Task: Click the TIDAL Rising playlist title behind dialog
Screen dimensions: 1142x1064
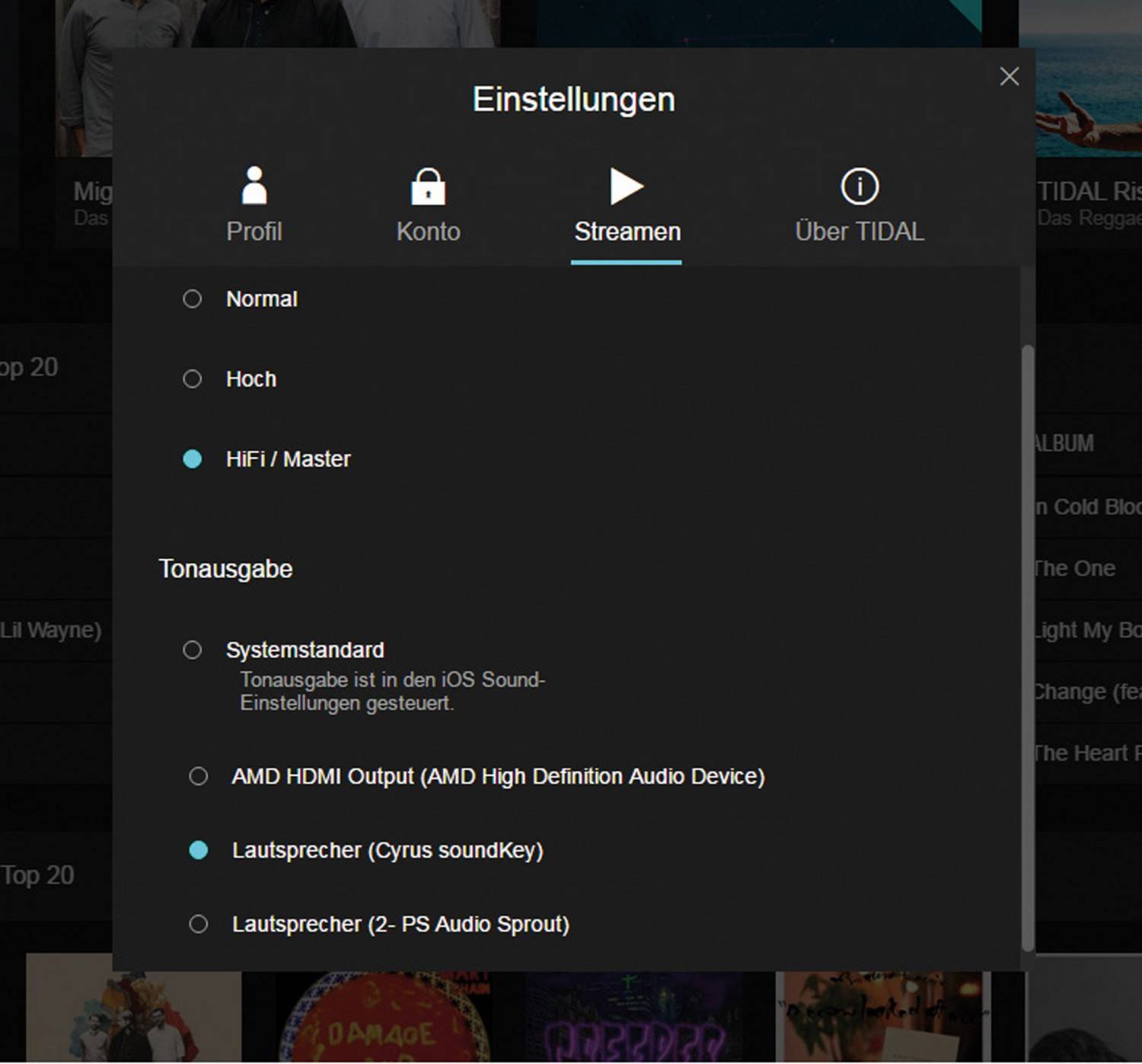Action: tap(1089, 191)
